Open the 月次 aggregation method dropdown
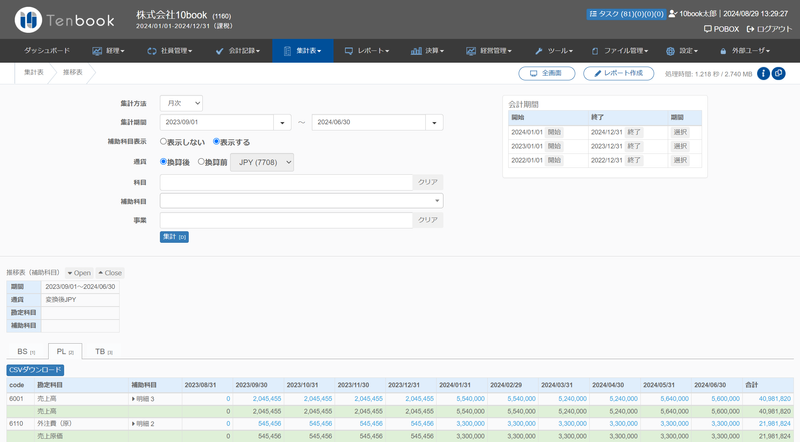 181,103
